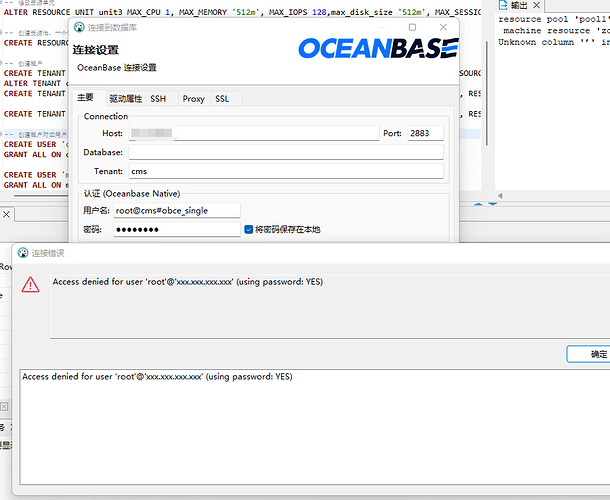610x500 pixels.
Task: Close the bottom-left panel tab
Action: pyautogui.click(x=7, y=214)
